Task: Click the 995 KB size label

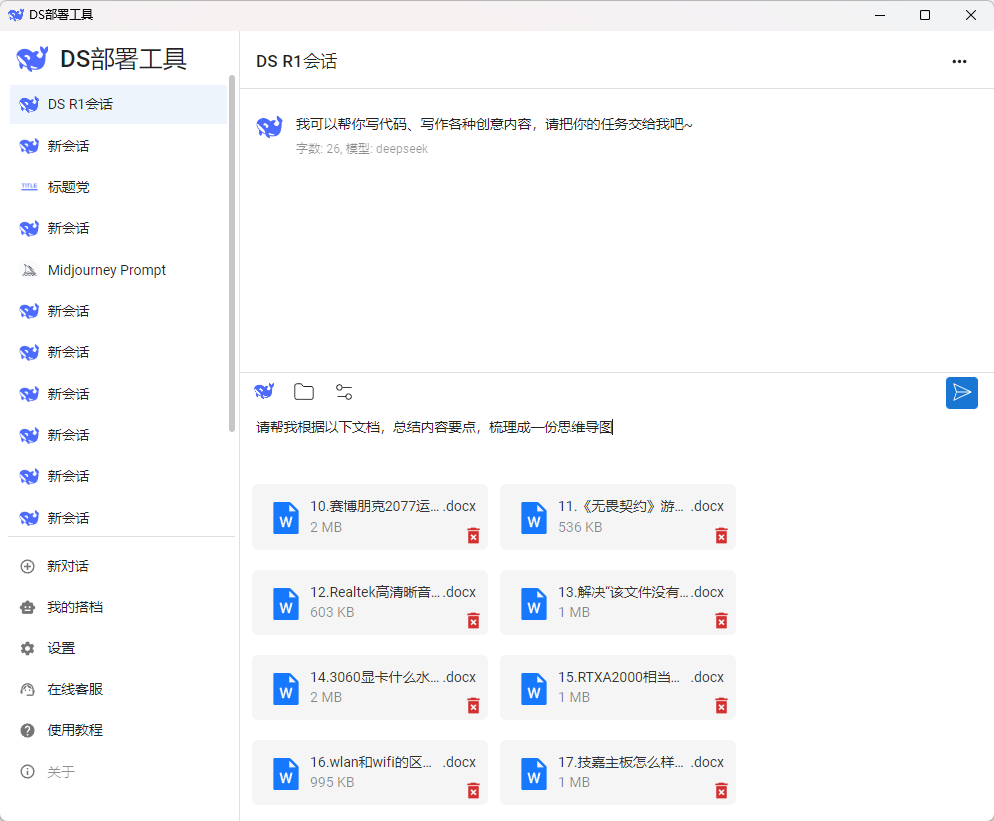Action: point(332,782)
